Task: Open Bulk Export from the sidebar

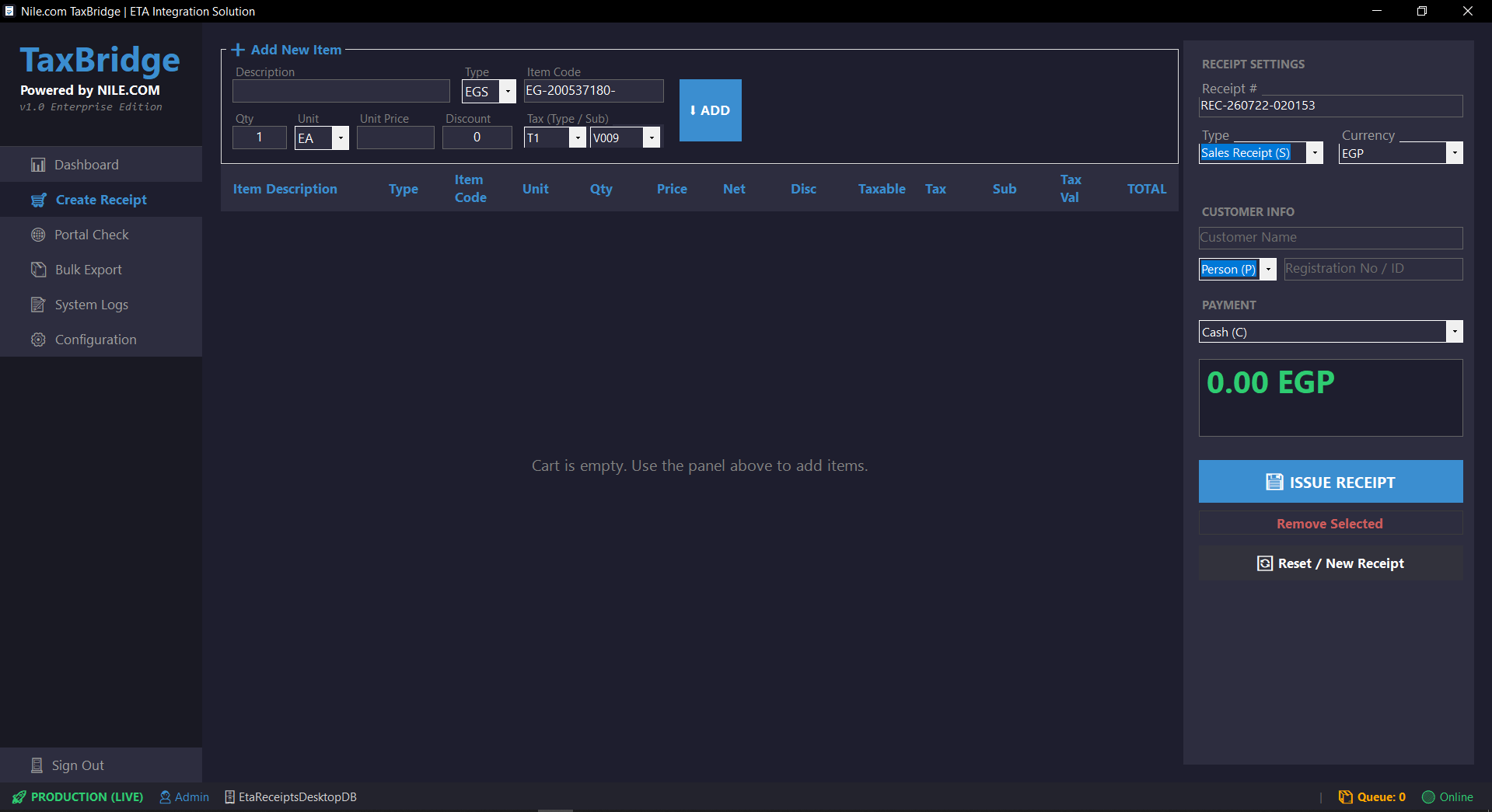Action: (101, 270)
